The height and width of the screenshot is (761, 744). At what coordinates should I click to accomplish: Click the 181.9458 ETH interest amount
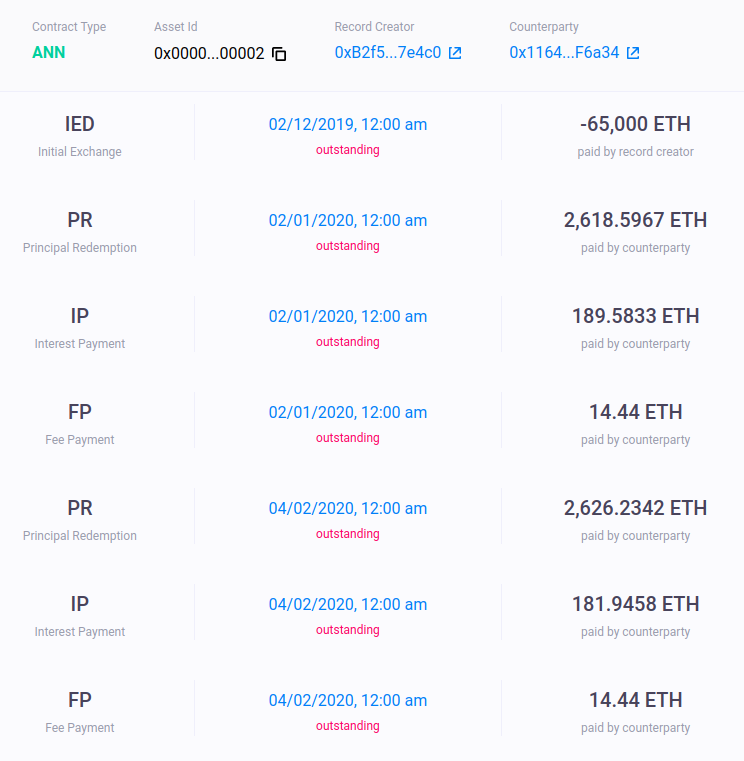pos(635,604)
